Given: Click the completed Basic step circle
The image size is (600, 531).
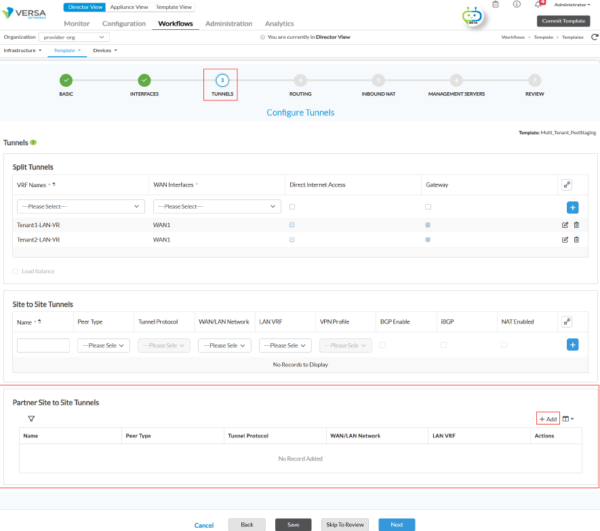Looking at the screenshot, I should coord(66,80).
